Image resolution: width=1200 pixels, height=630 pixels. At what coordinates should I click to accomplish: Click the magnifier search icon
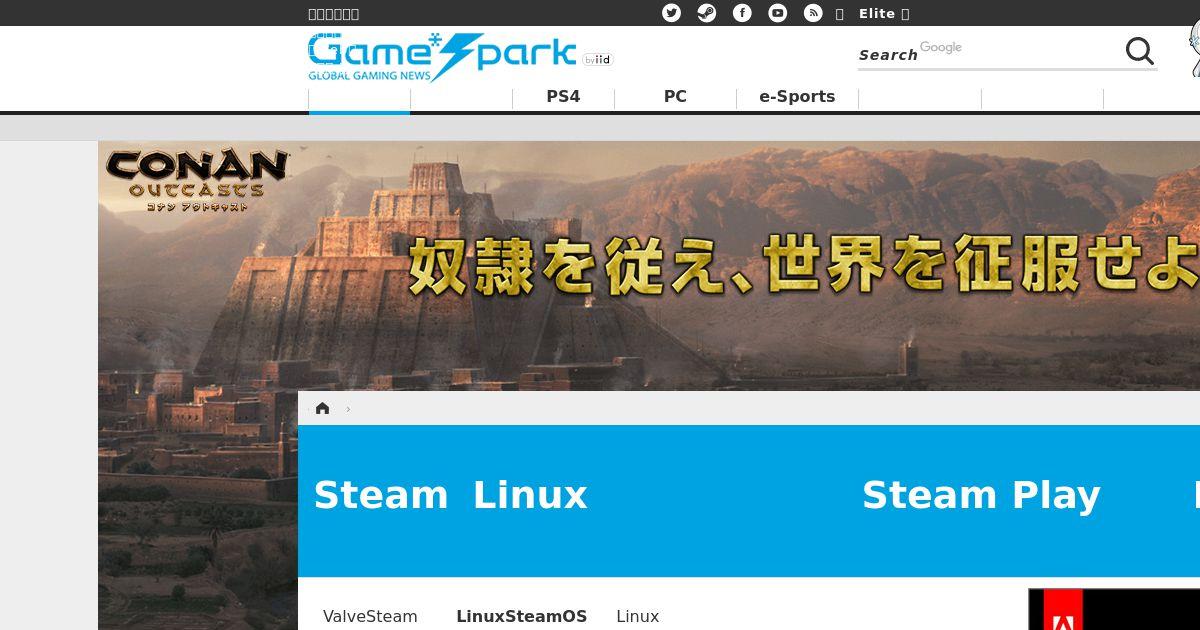(1140, 51)
